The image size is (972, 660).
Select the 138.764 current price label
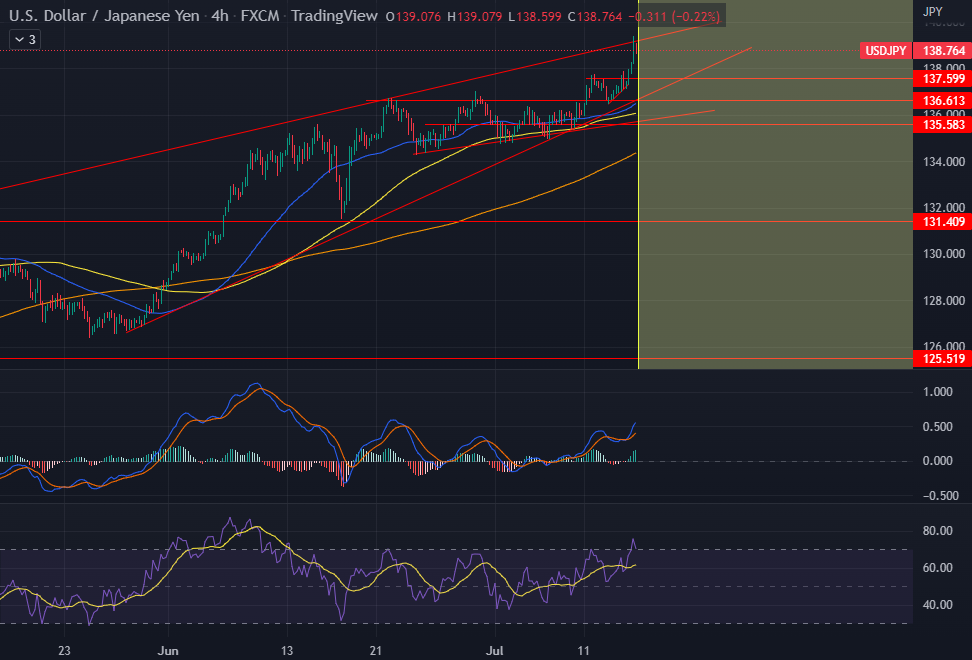coord(943,51)
